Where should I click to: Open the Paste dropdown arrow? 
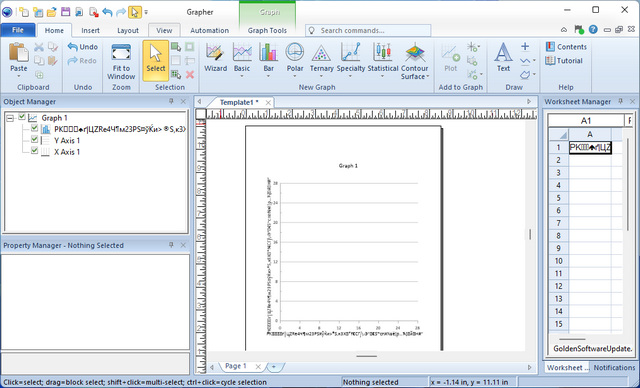click(19, 76)
